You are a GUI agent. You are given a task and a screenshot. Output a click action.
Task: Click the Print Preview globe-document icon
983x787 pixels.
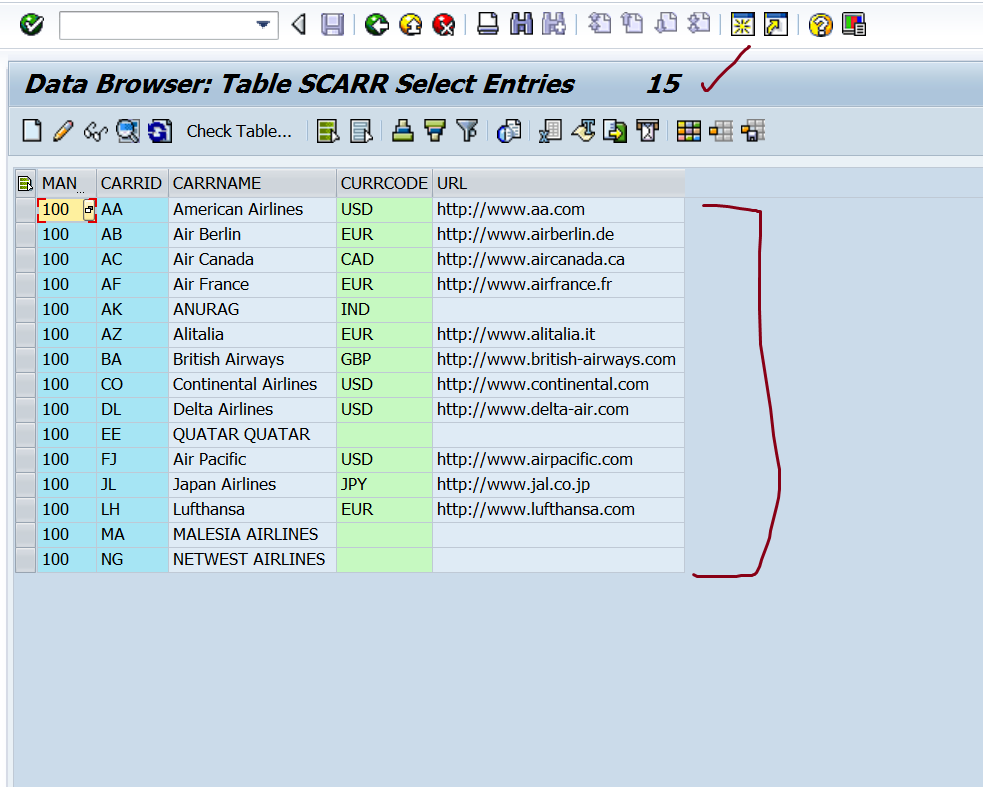[508, 132]
